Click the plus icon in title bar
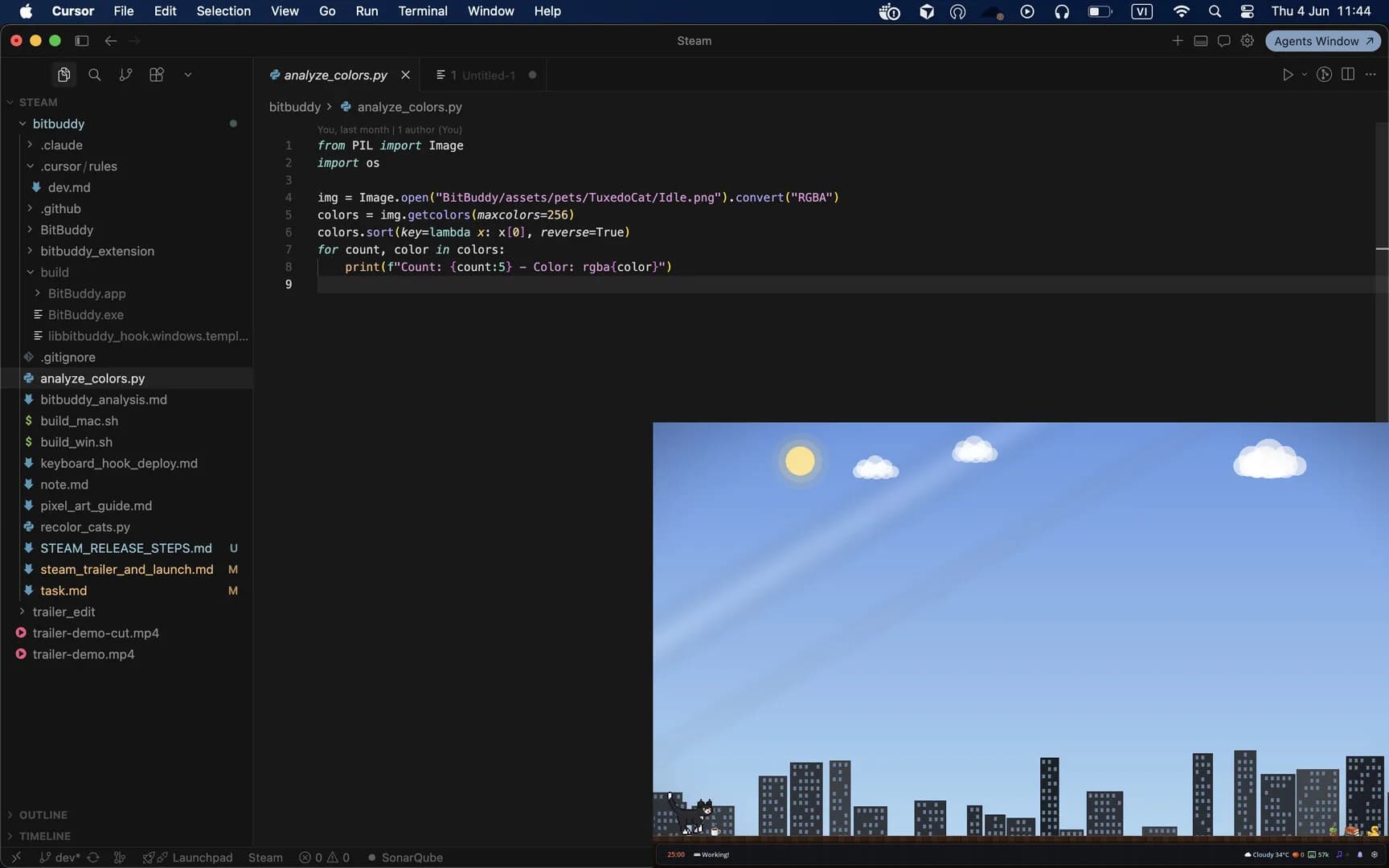 [x=1178, y=41]
